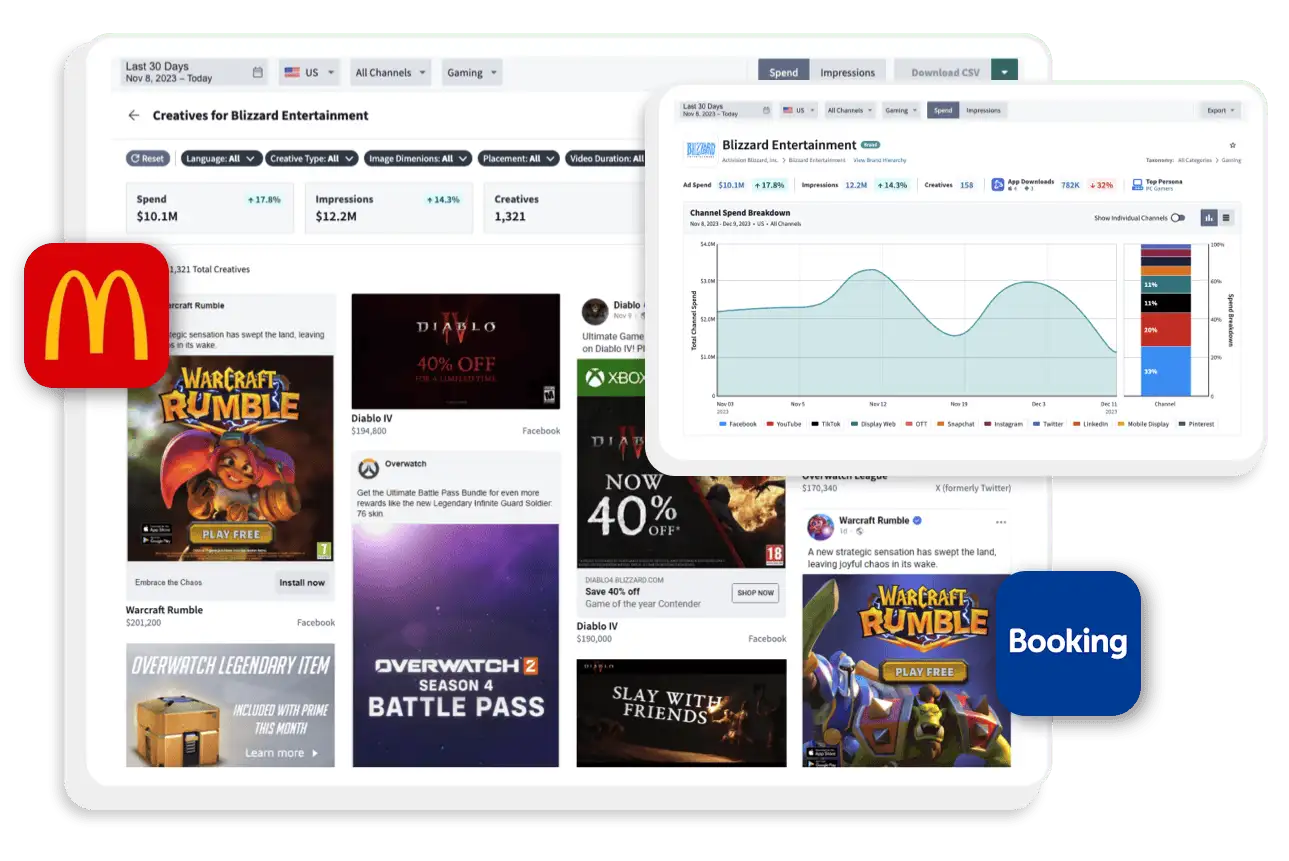This screenshot has height=861, width=1289.
Task: Open the Gaming dropdown in the brand window
Action: [899, 110]
